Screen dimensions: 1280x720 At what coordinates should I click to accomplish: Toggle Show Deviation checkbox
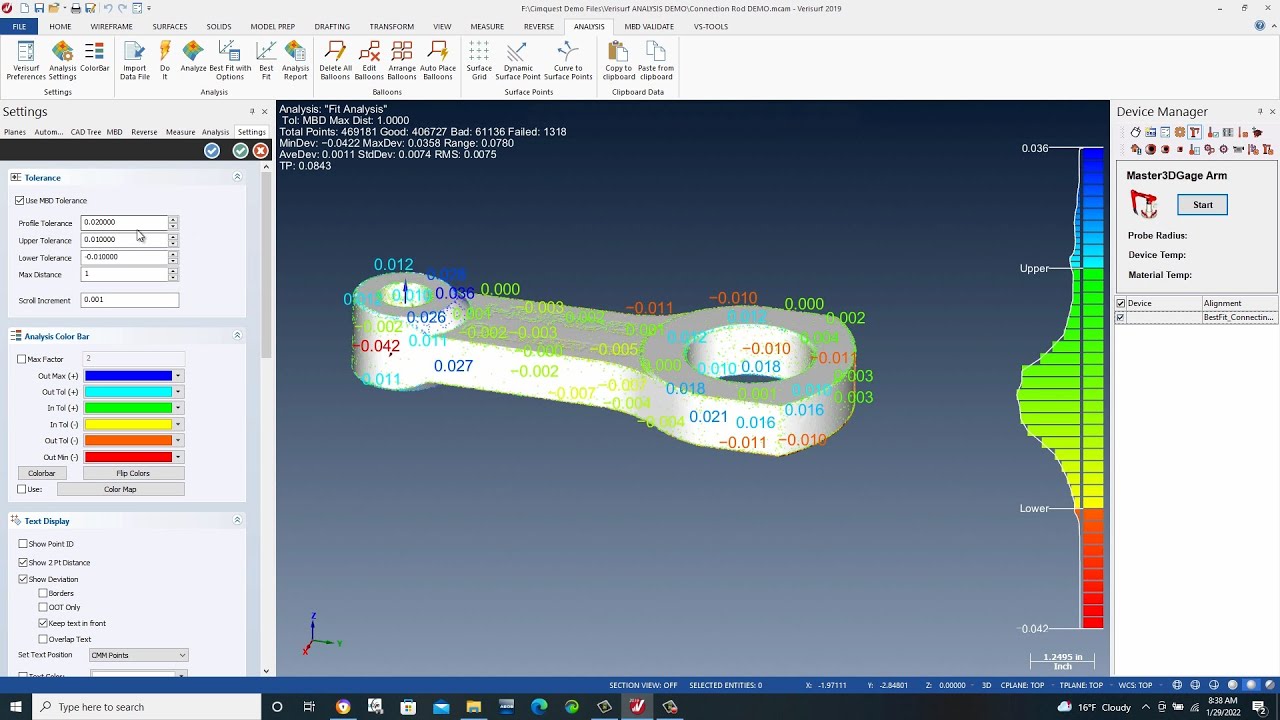coord(23,579)
